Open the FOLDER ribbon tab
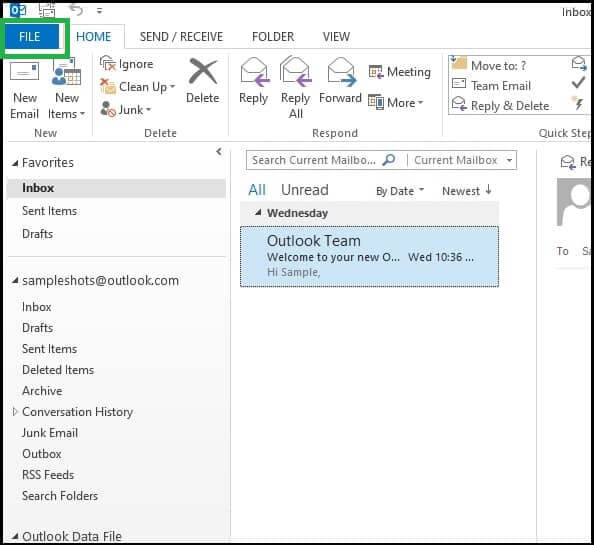Screen dimensions: 594x545 click(x=273, y=37)
